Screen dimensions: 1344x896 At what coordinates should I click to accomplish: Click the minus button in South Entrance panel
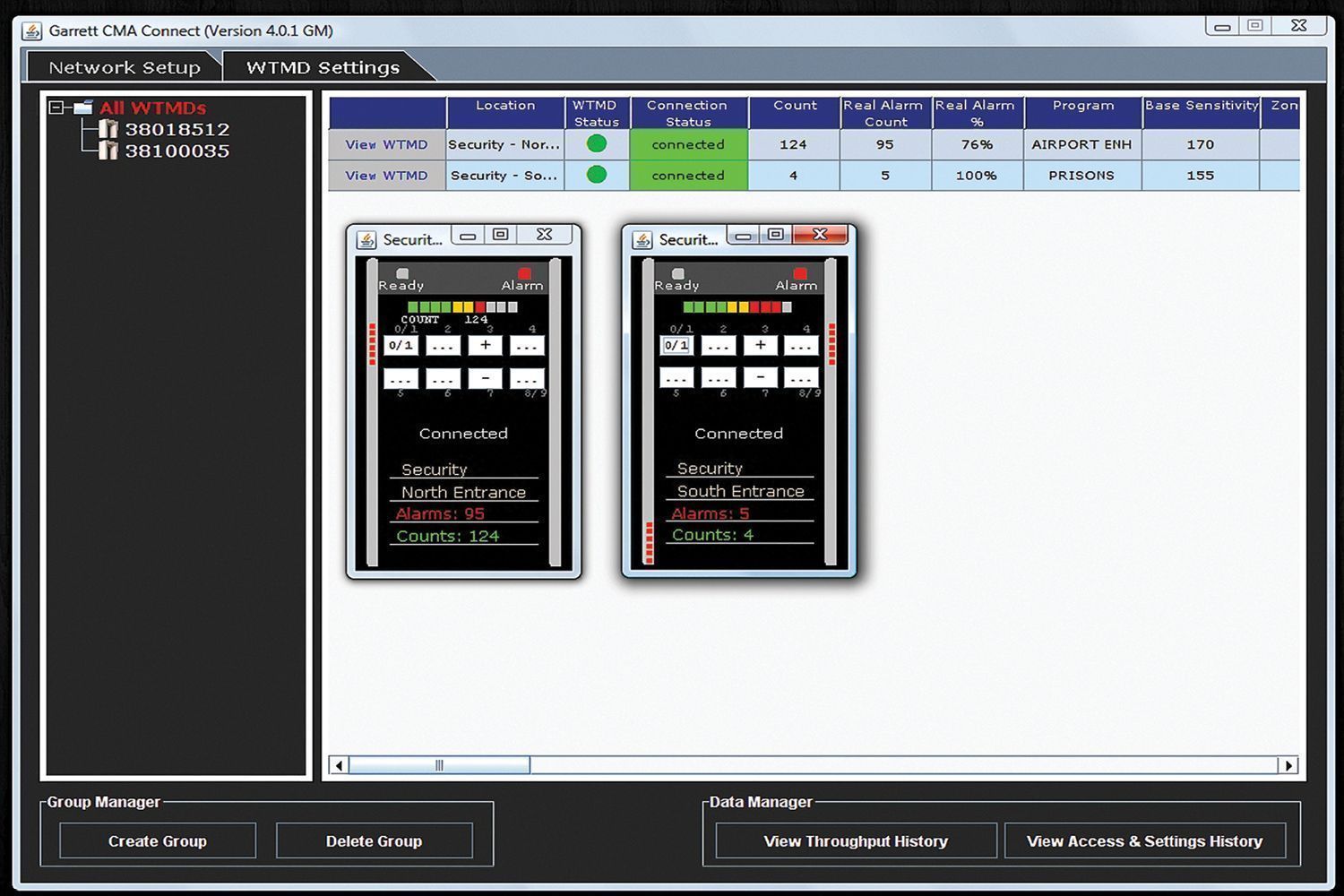tap(761, 378)
